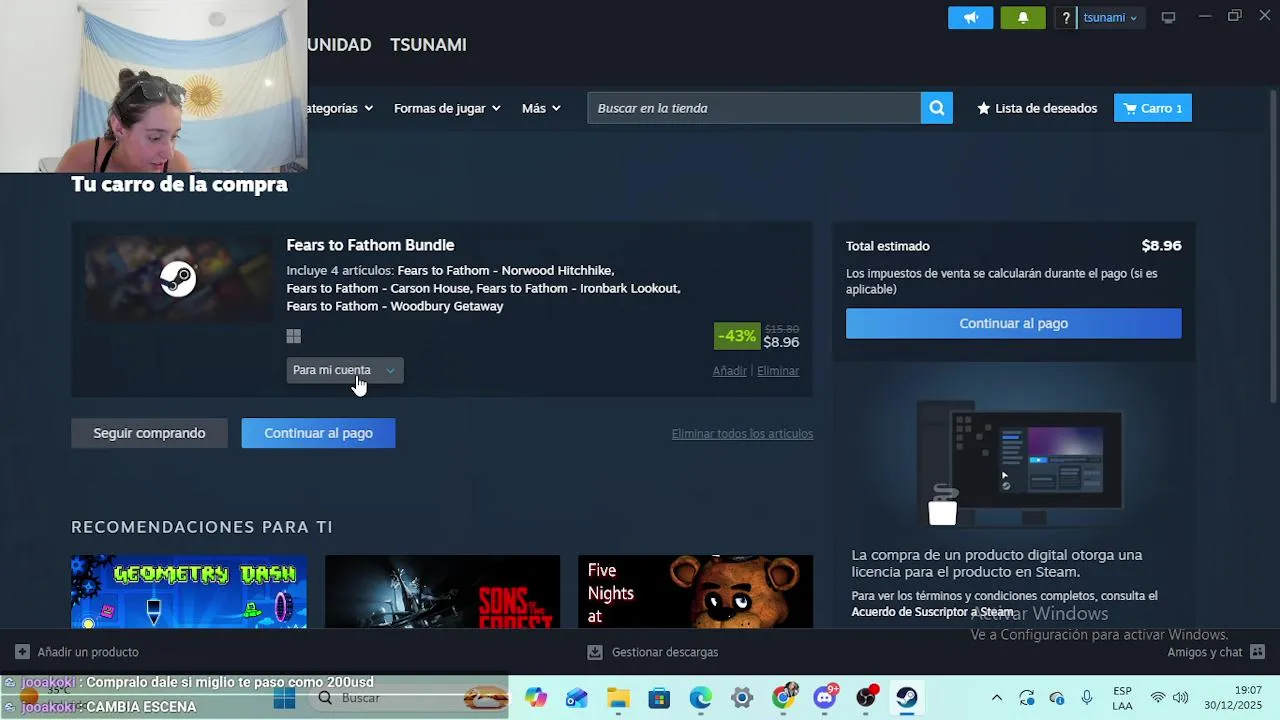The width and height of the screenshot is (1280, 720).
Task: Open the Geometry Dash recommendation
Action: [189, 592]
